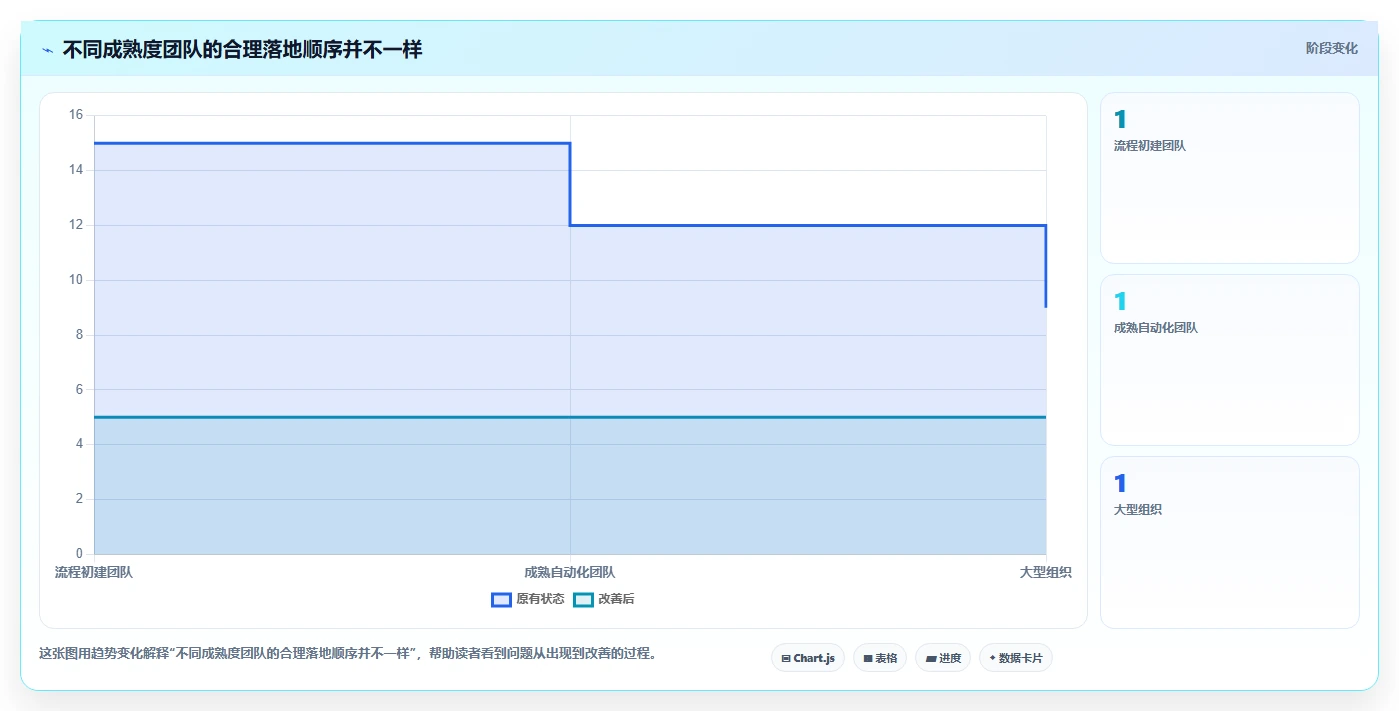
Task: Click the y-axis value 16
Action: point(76,115)
